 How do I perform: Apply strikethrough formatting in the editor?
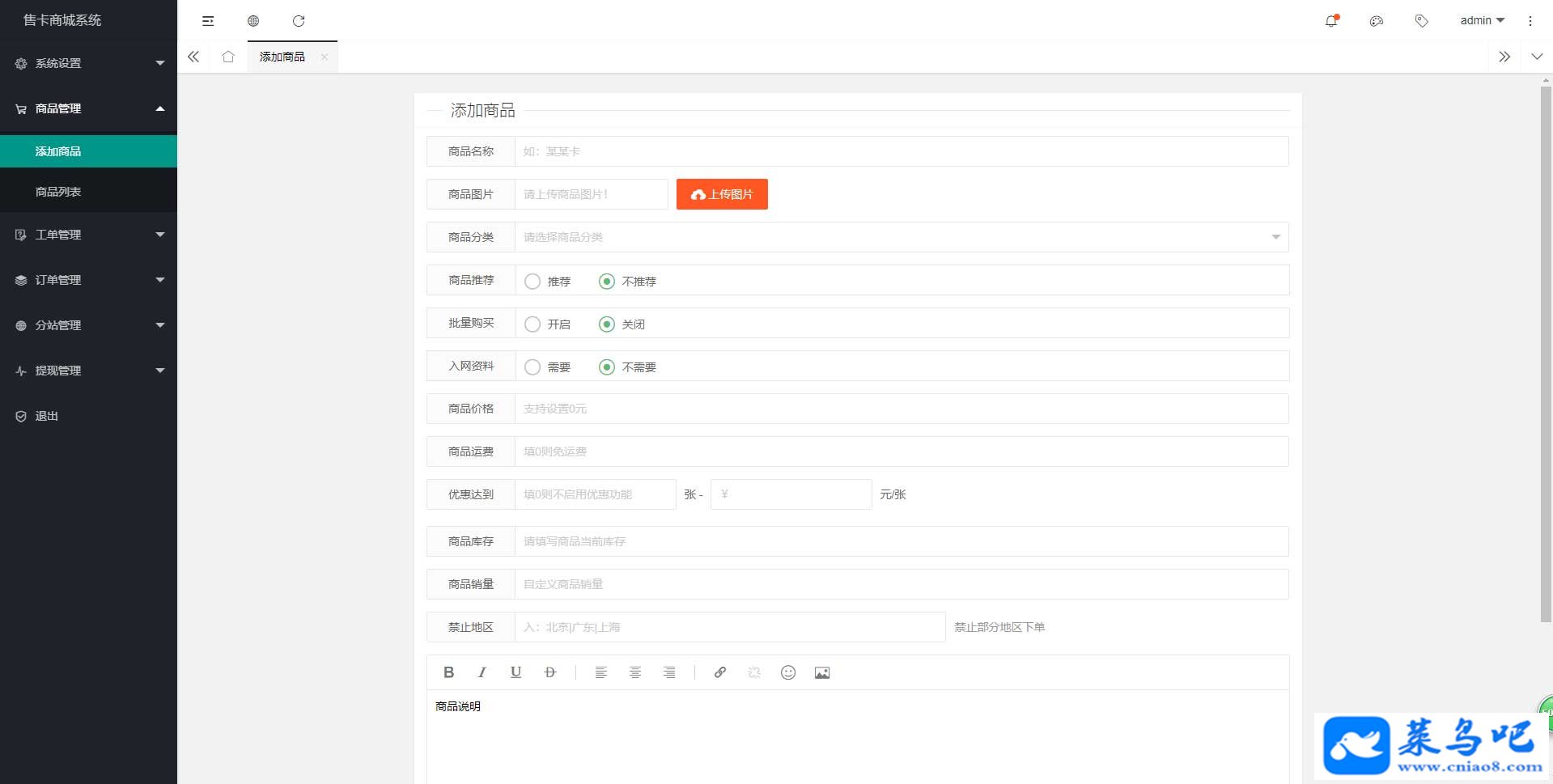[550, 672]
